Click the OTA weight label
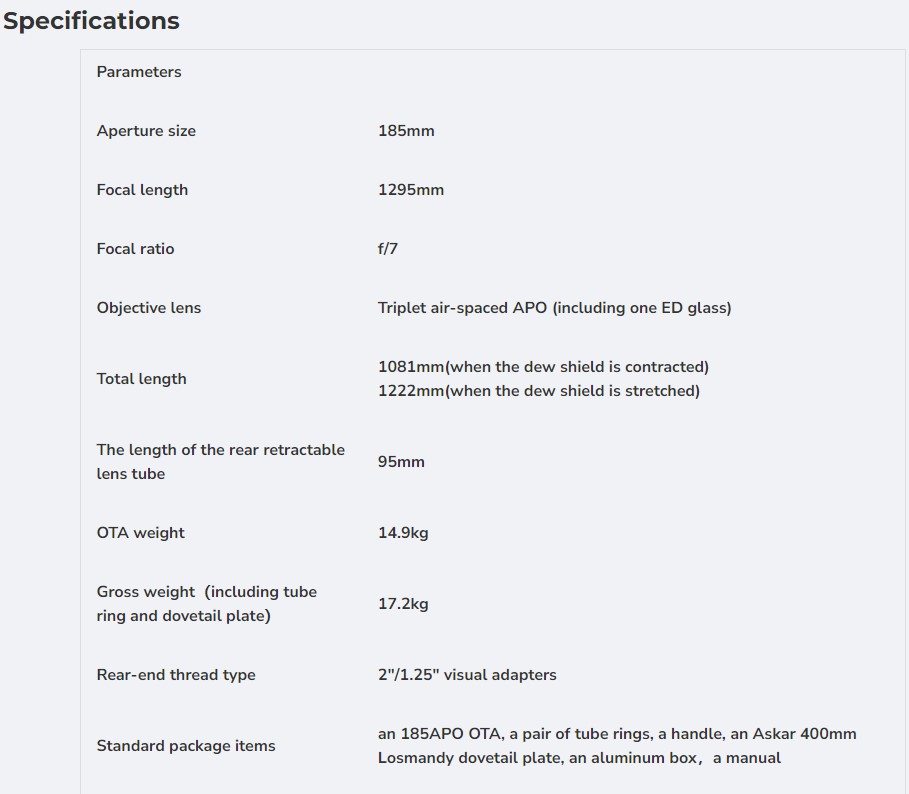This screenshot has width=909, height=794. click(141, 533)
